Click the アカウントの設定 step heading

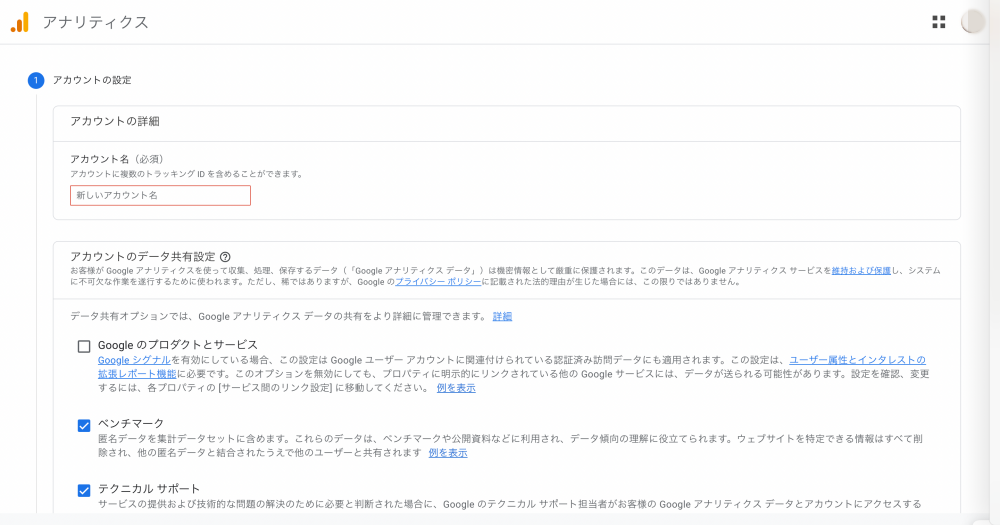coord(92,80)
